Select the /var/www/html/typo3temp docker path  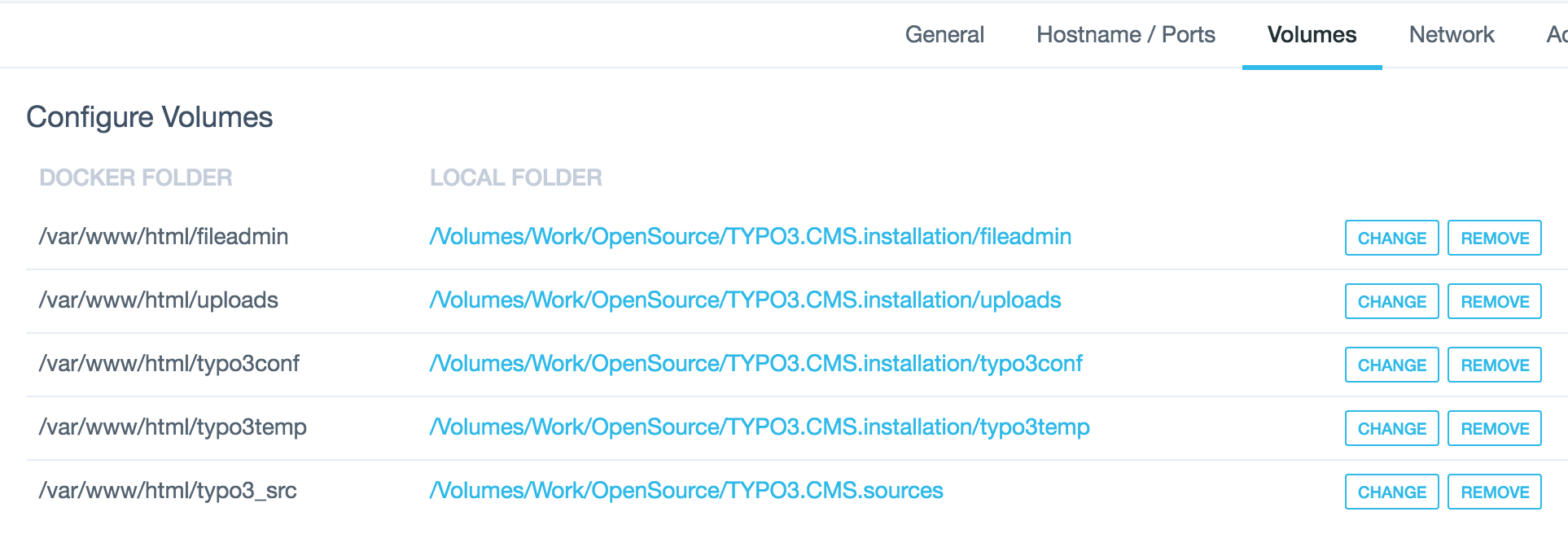point(173,427)
